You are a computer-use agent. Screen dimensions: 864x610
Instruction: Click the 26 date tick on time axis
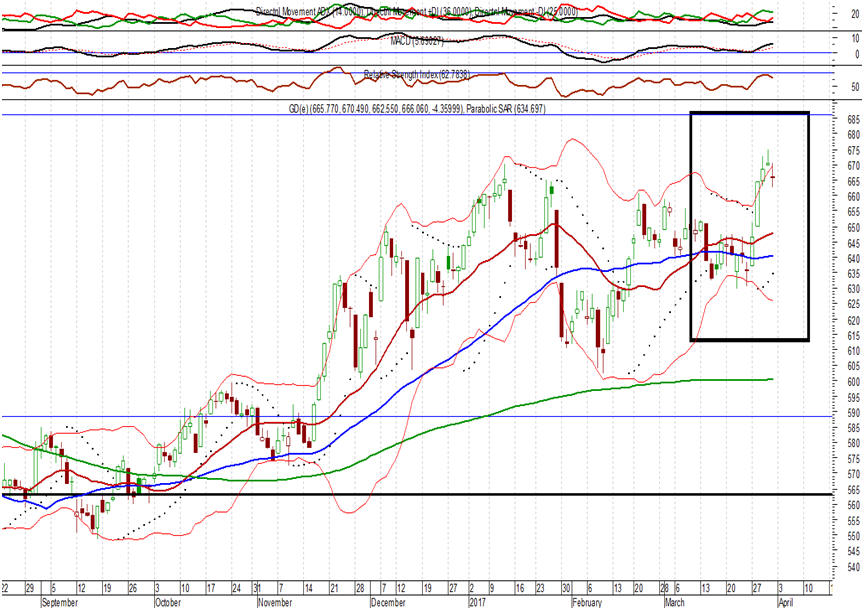tap(133, 588)
